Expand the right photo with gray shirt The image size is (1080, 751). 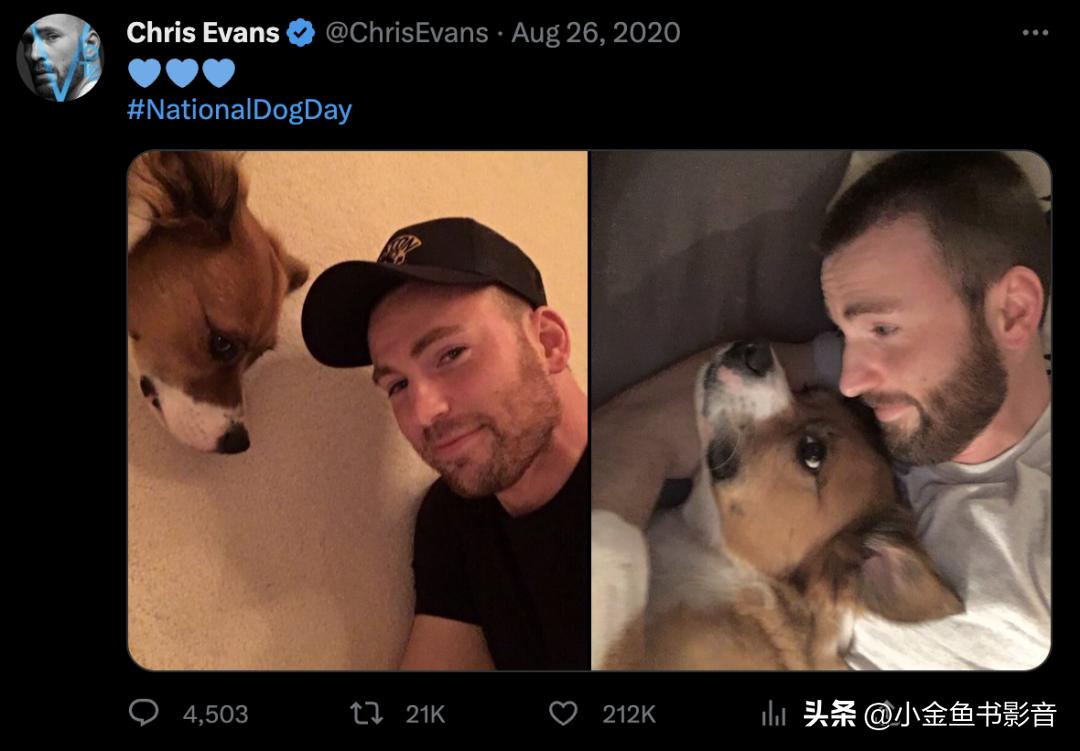pos(821,410)
